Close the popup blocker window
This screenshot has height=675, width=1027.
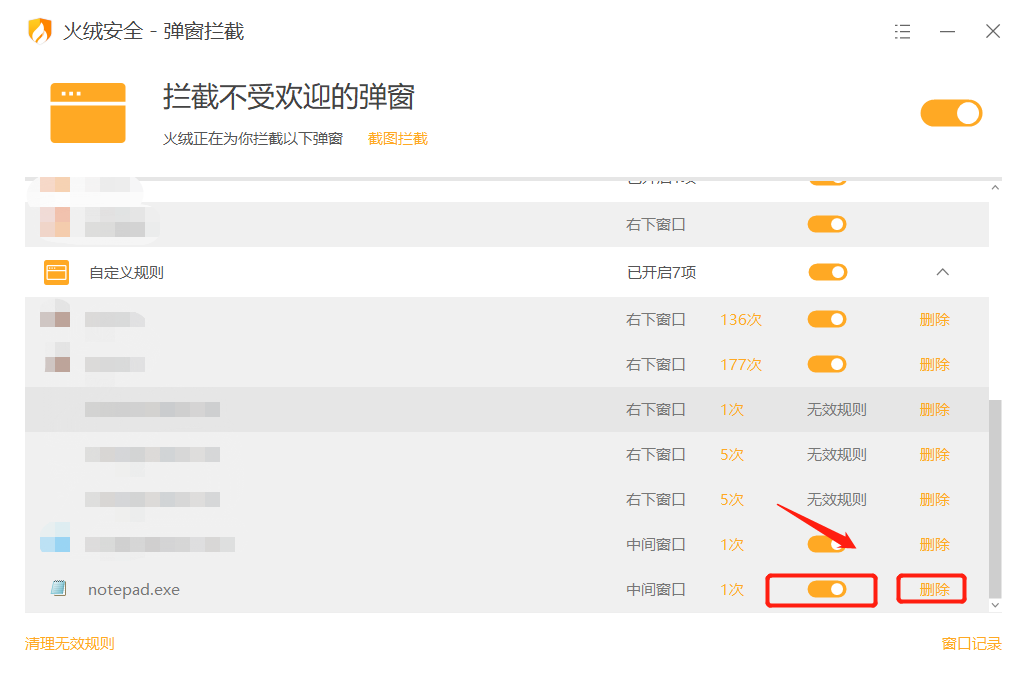(993, 32)
